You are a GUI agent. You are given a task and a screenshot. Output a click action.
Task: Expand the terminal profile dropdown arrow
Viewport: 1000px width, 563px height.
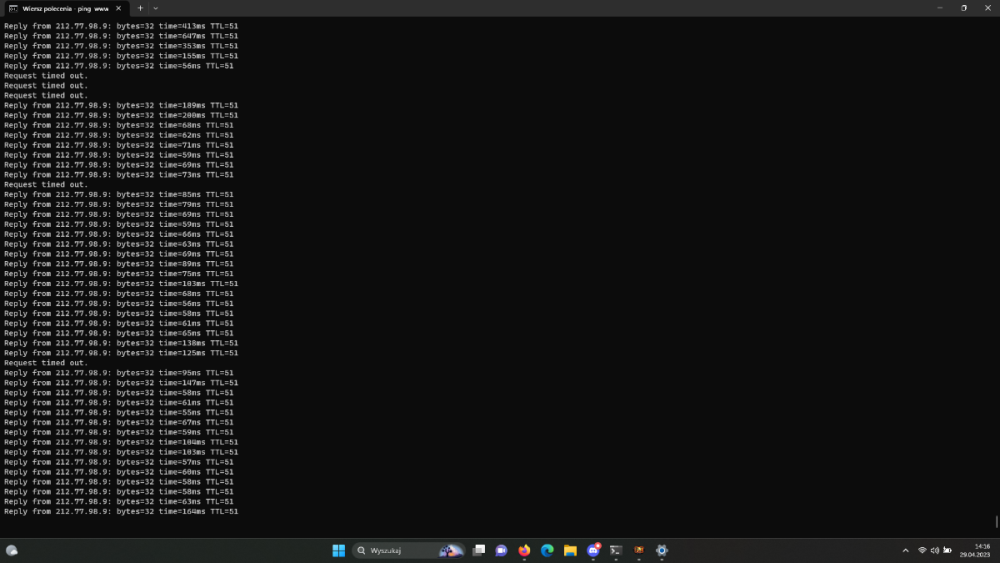point(156,8)
